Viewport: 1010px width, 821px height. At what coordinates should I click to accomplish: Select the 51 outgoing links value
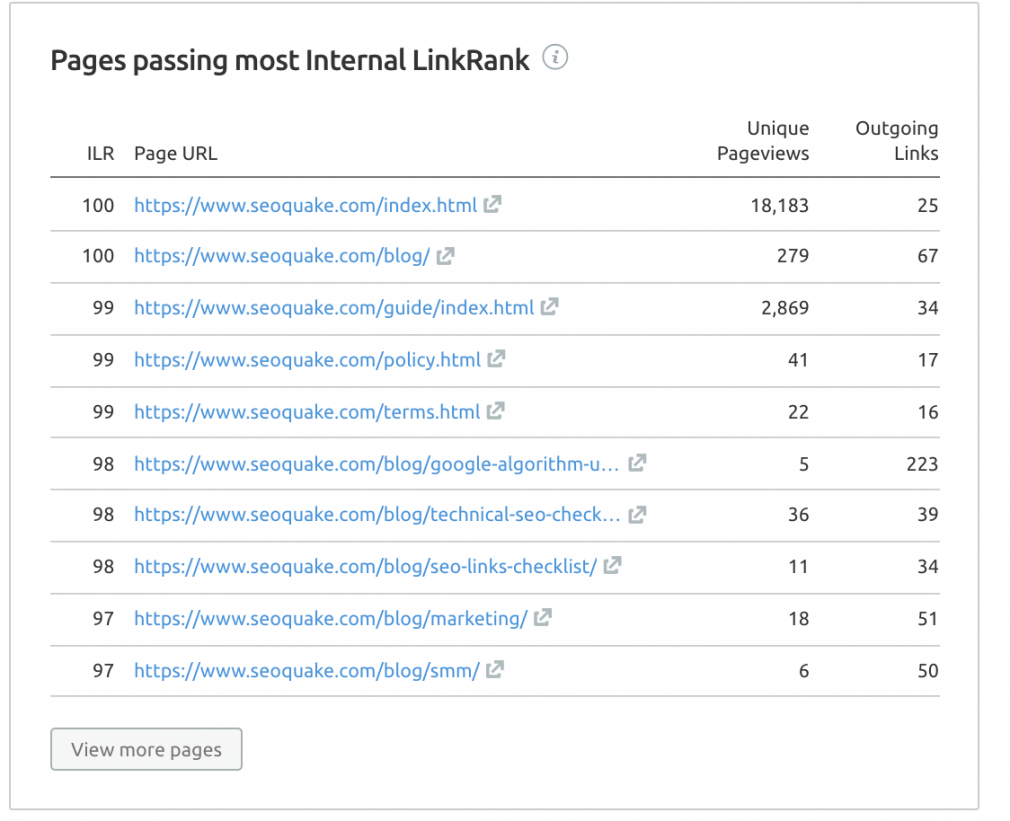point(928,619)
